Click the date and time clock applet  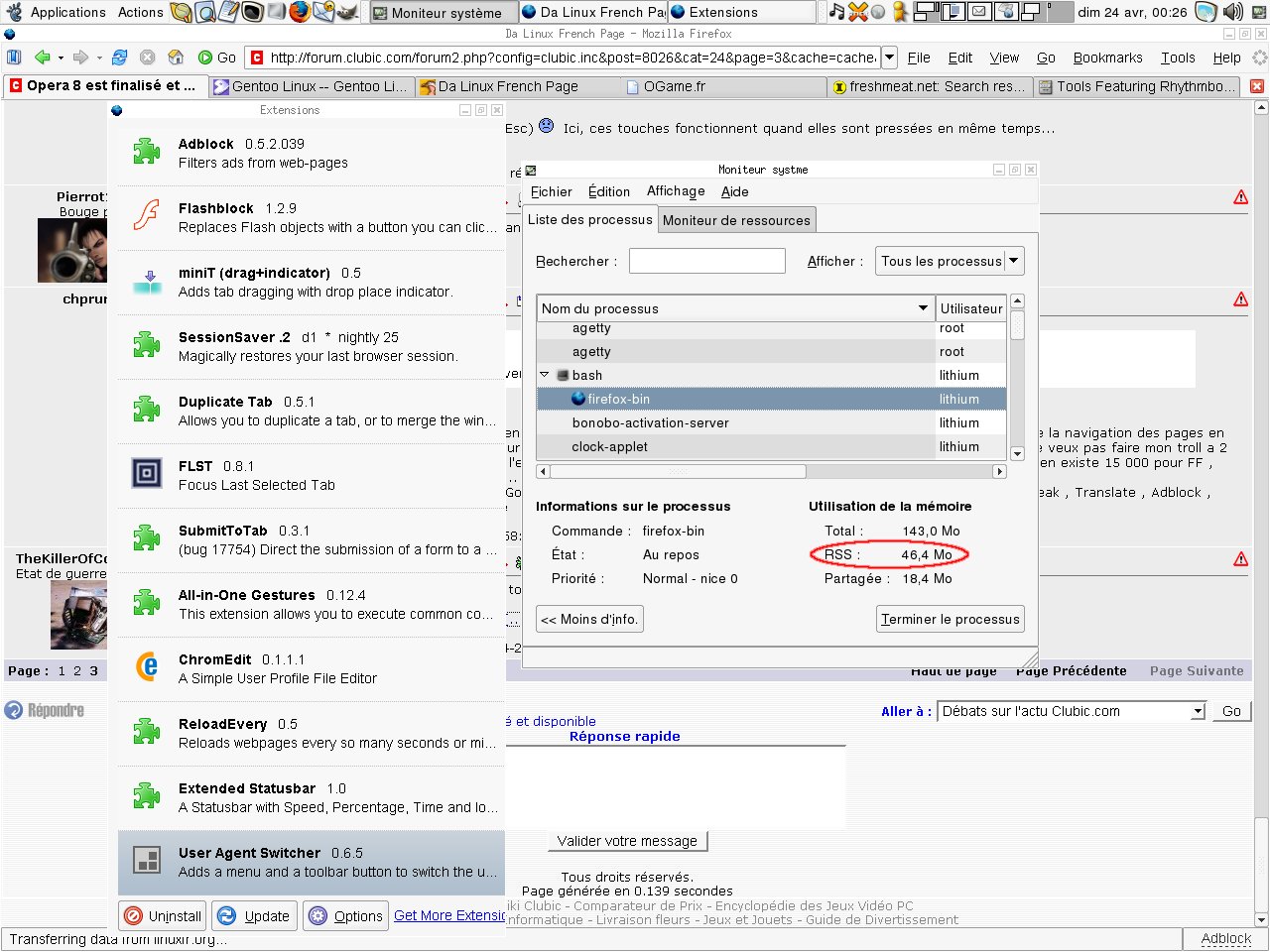1132,12
